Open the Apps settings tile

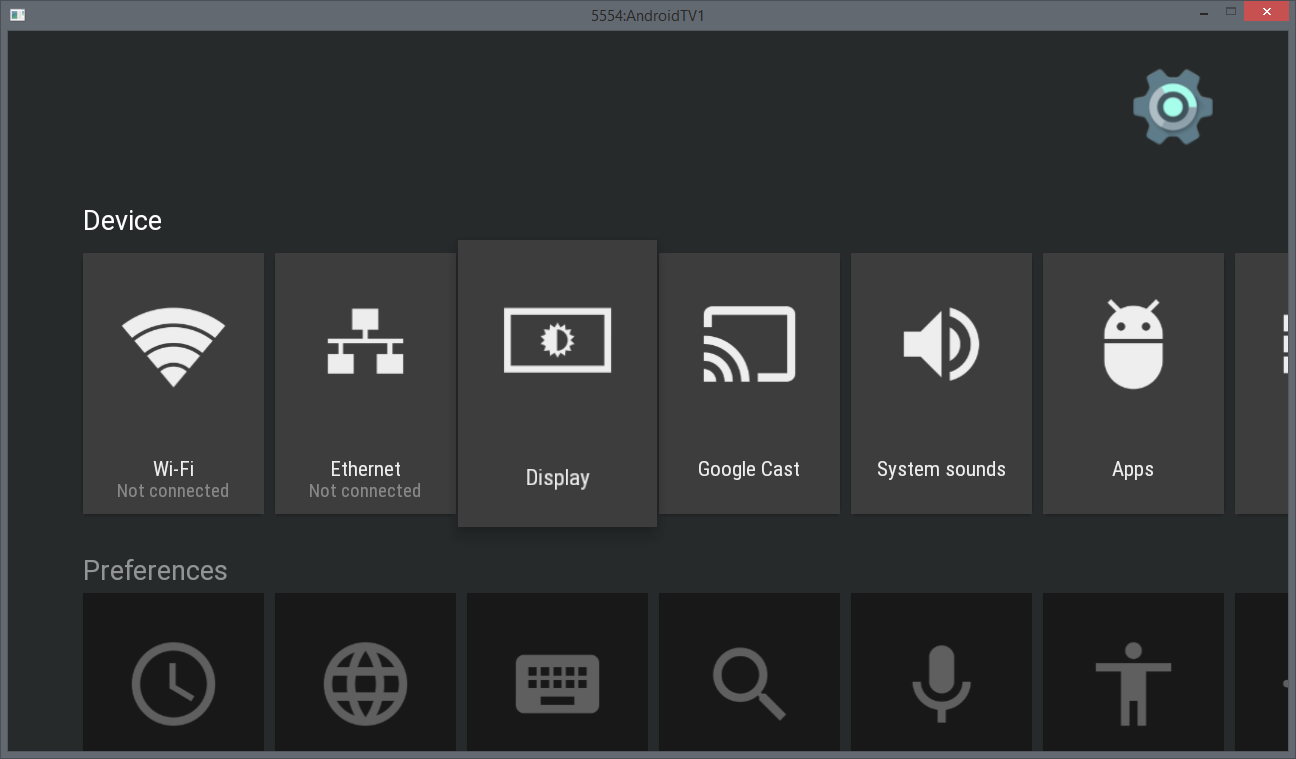pos(1132,383)
